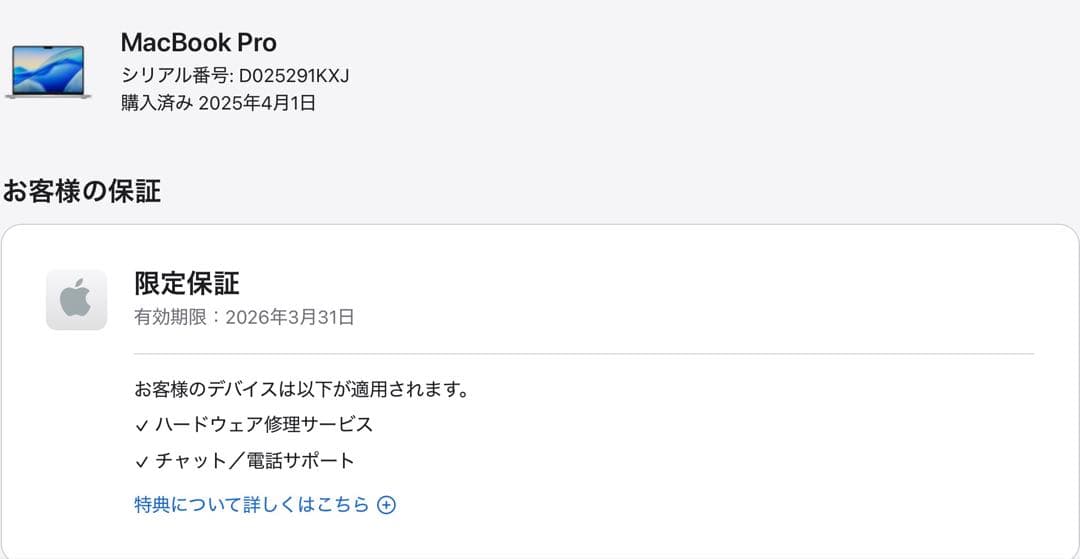Click the 限定保証 warranty title

point(187,283)
